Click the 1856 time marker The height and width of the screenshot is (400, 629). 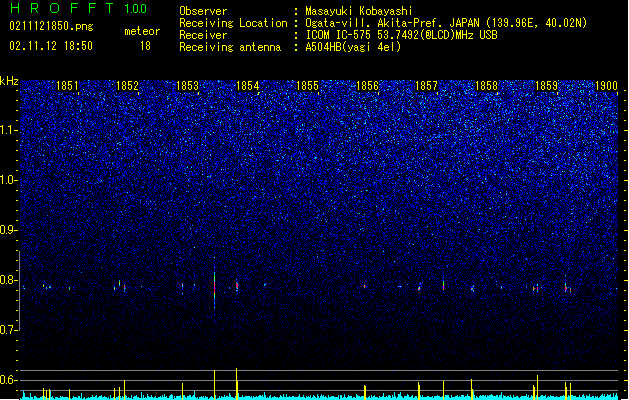367,86
